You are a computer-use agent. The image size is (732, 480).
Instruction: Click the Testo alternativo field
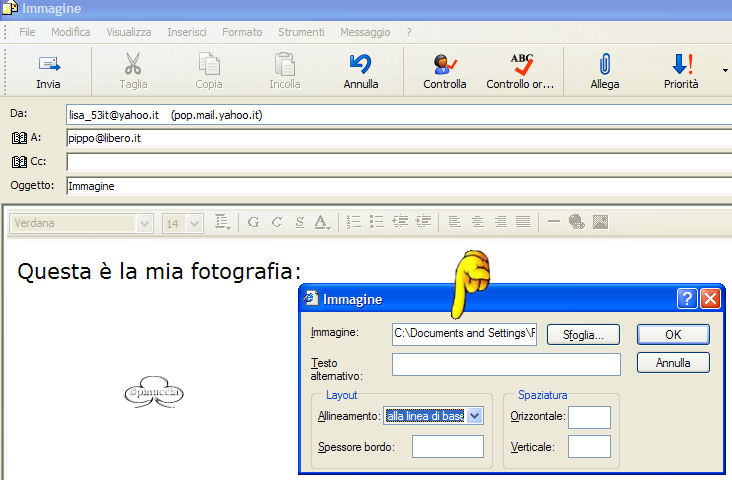(507, 364)
